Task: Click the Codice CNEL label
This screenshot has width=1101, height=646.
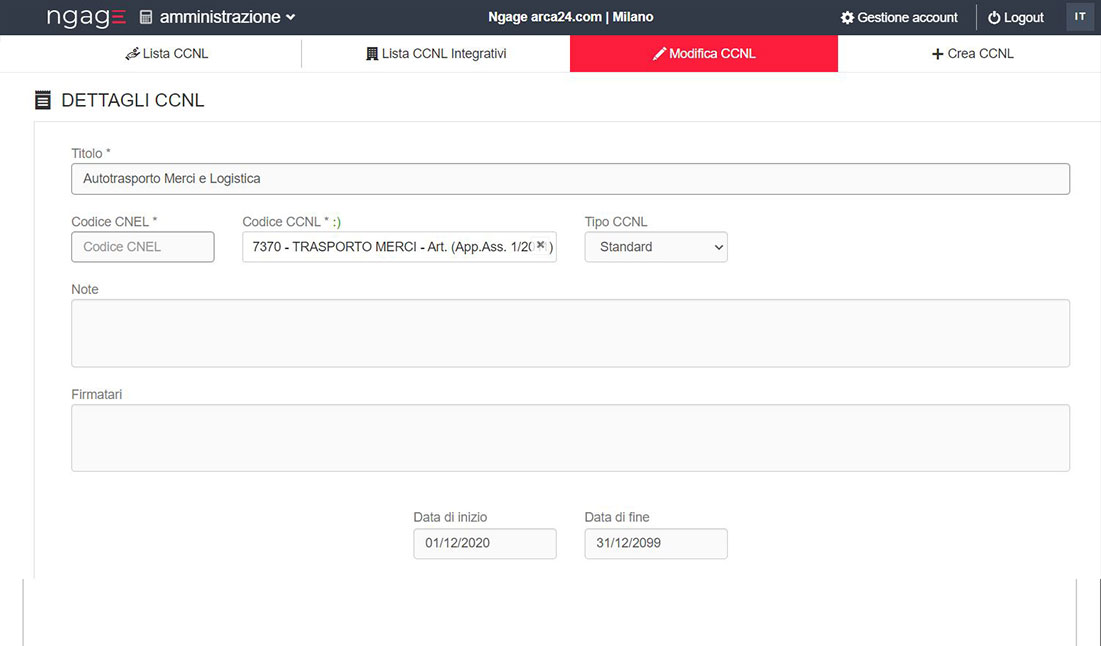Action: point(114,222)
